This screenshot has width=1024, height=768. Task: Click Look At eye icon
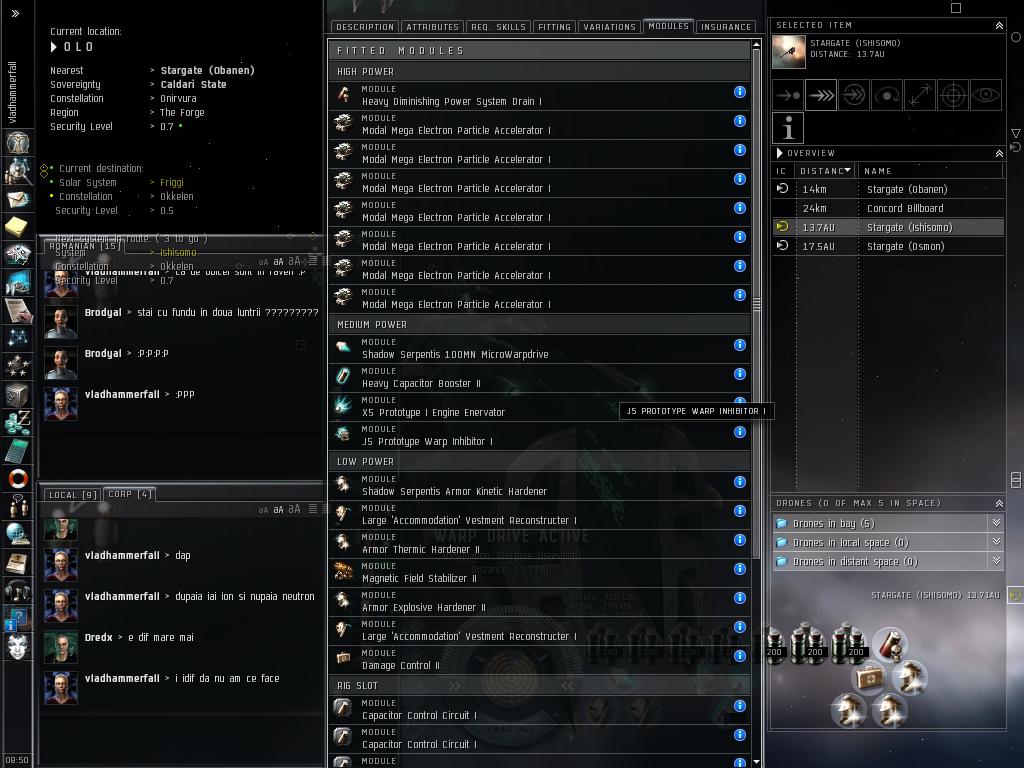[985, 95]
